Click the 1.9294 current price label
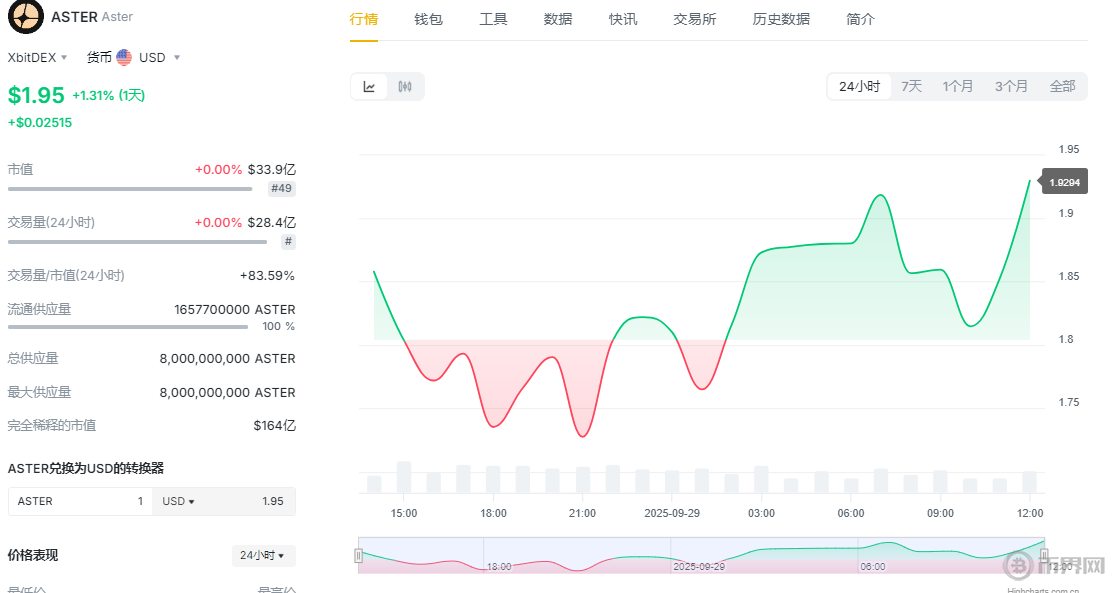 (x=1063, y=182)
